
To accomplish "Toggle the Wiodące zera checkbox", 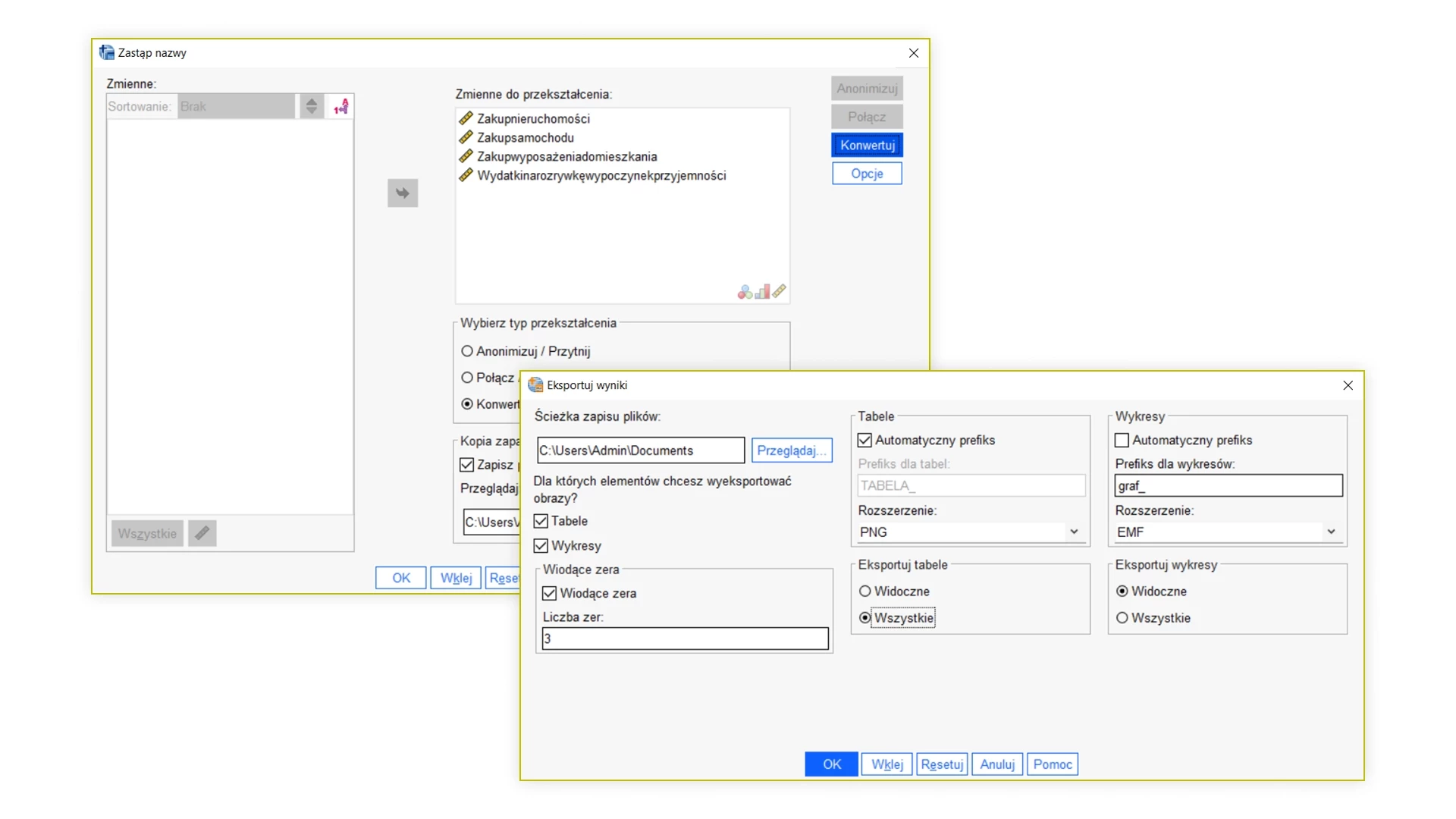I will click(550, 594).
